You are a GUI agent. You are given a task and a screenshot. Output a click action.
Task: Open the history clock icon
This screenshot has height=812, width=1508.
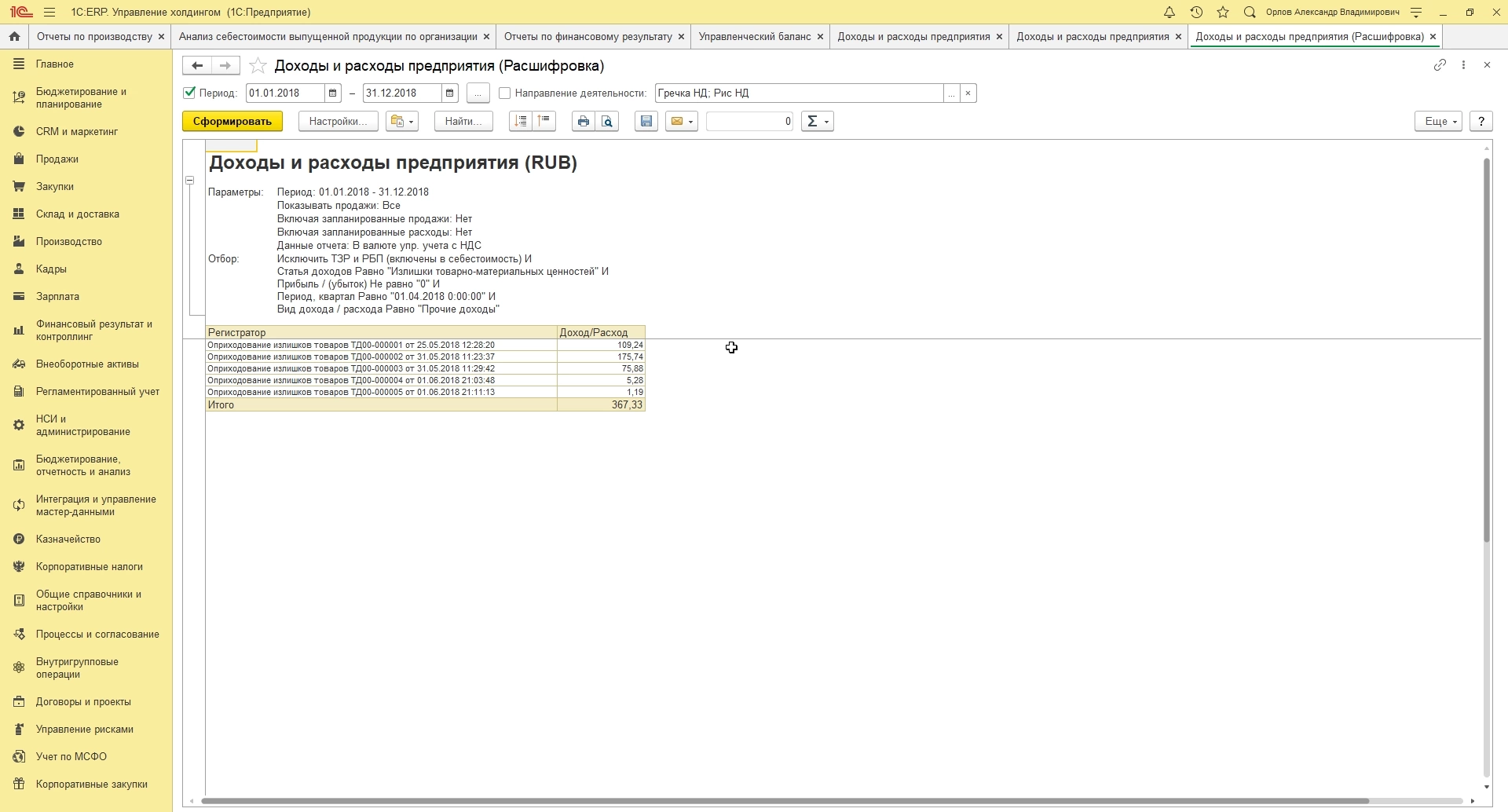(x=1196, y=13)
